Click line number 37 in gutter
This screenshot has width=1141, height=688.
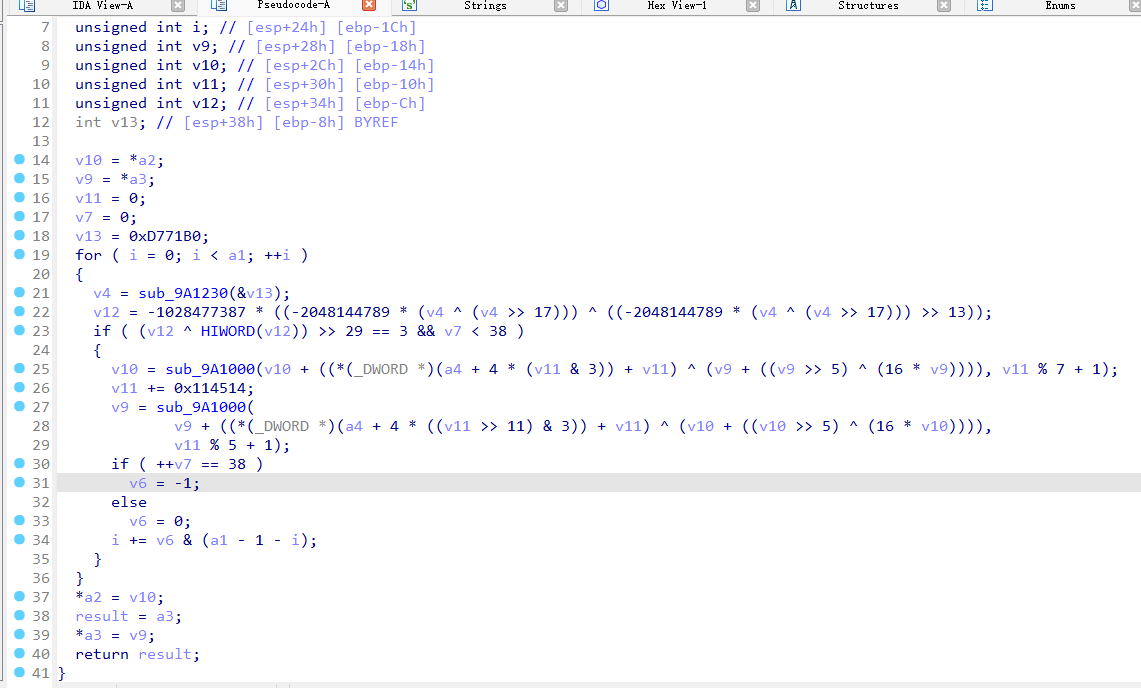coord(40,597)
